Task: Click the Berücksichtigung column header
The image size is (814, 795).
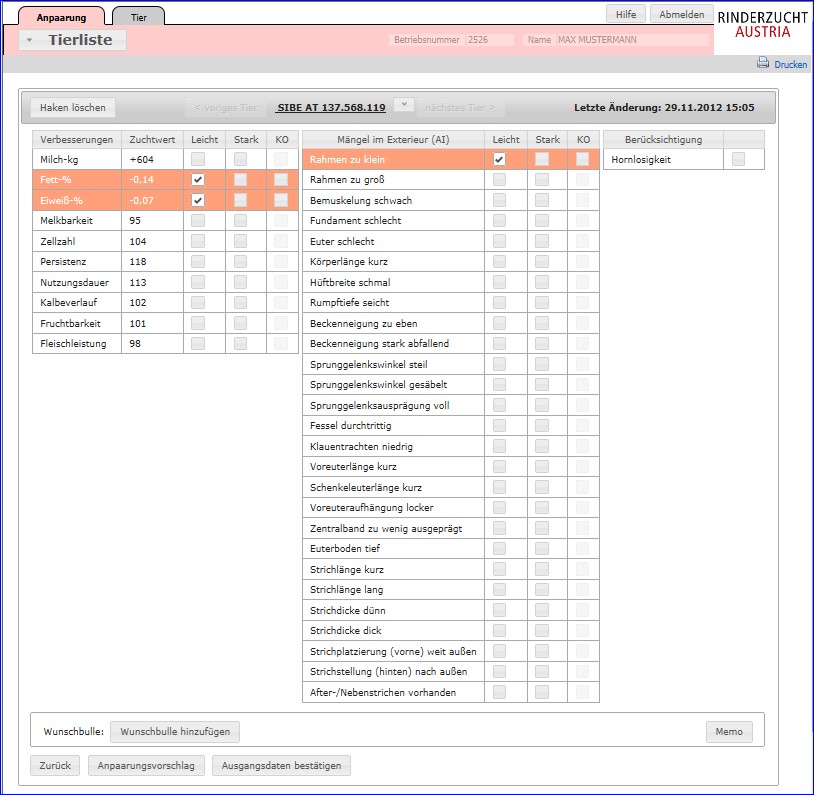Action: tap(663, 140)
